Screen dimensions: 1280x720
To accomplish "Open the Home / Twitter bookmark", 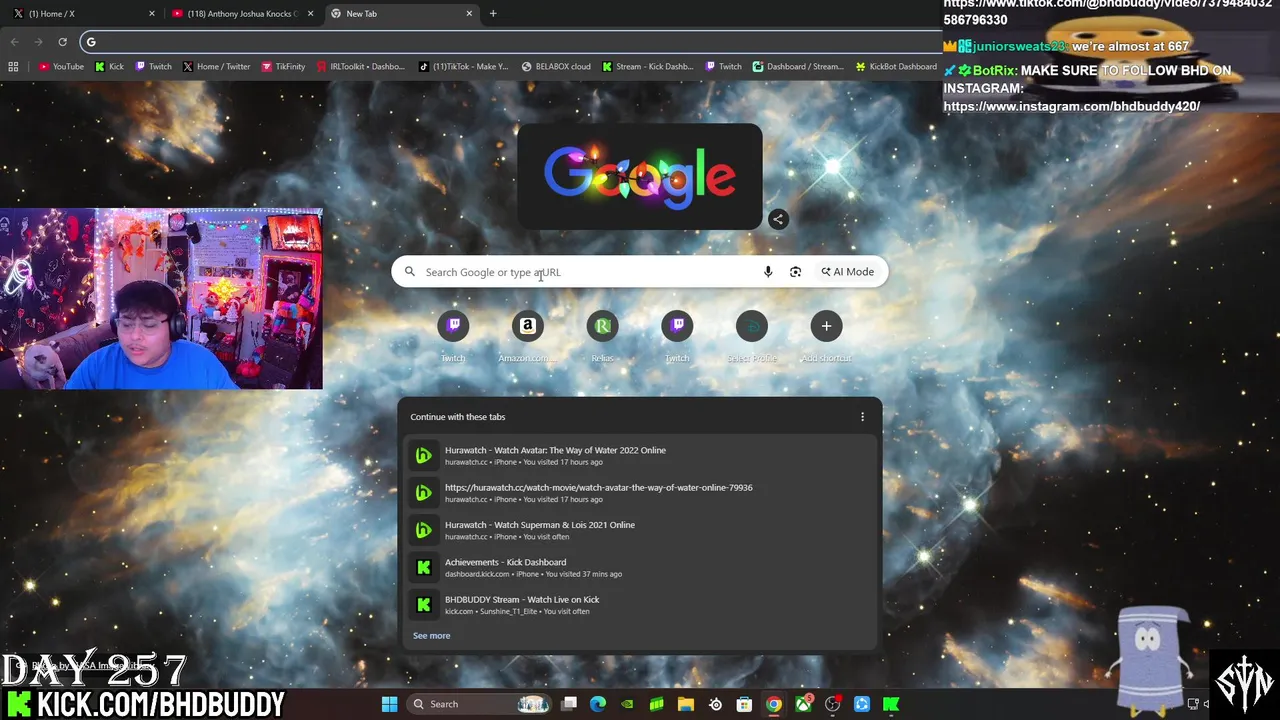I will [216, 67].
